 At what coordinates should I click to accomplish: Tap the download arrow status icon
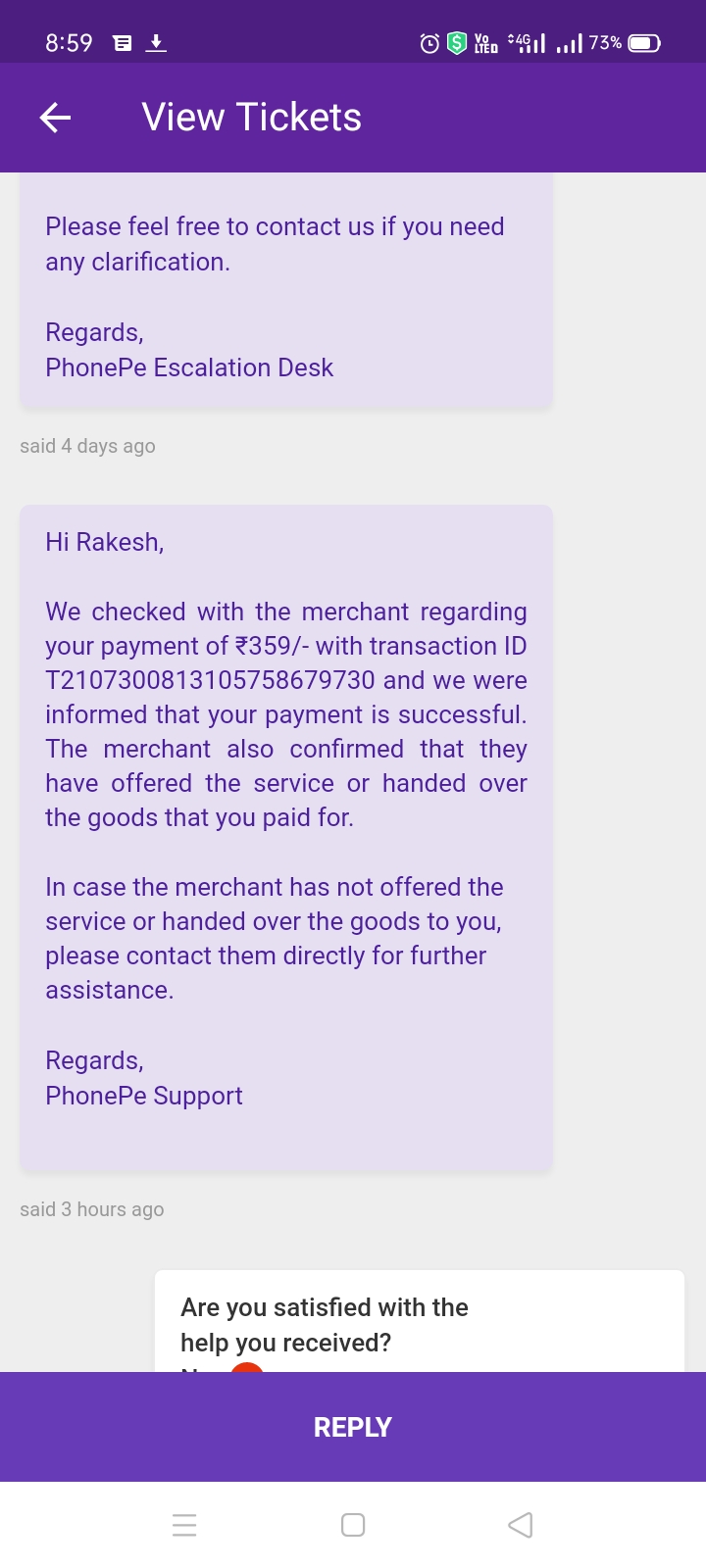[156, 43]
